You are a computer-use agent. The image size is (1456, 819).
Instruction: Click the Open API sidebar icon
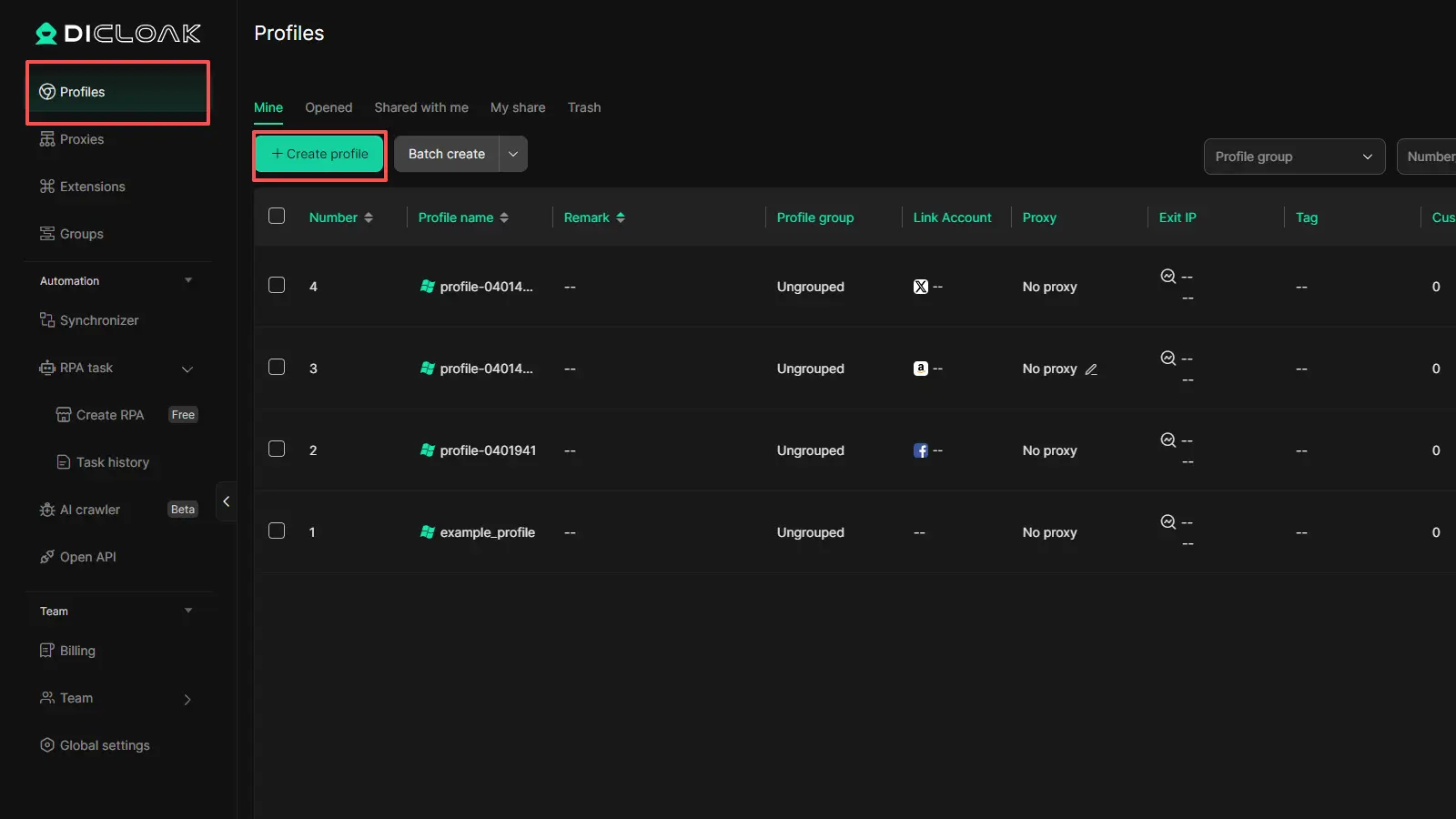point(47,557)
